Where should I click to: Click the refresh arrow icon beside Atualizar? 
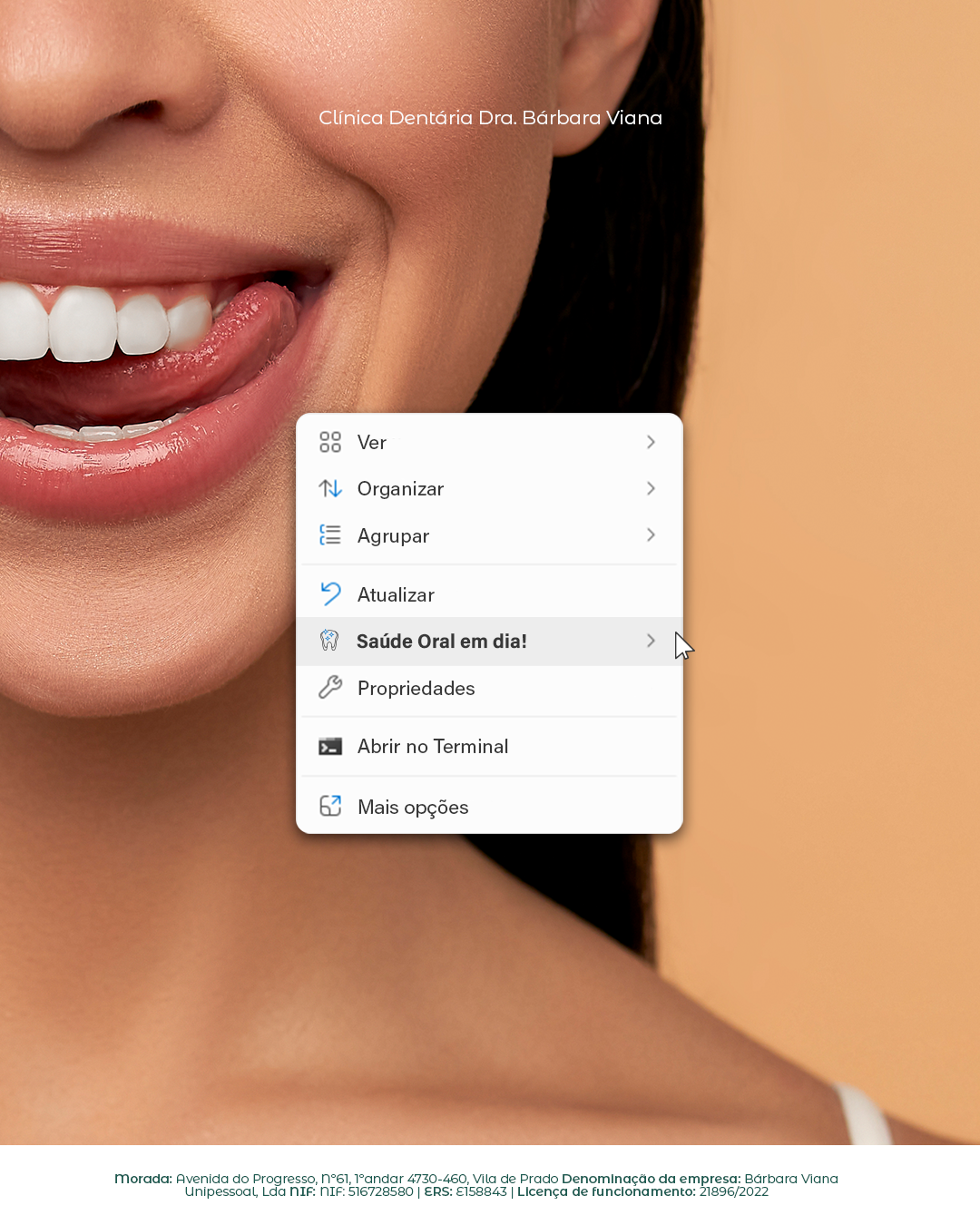330,594
